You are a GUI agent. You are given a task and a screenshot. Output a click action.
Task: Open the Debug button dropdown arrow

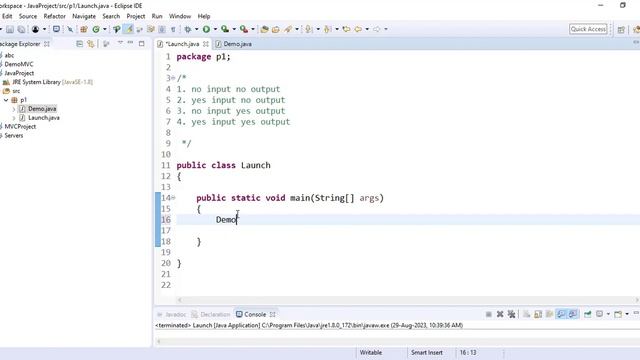point(196,29)
